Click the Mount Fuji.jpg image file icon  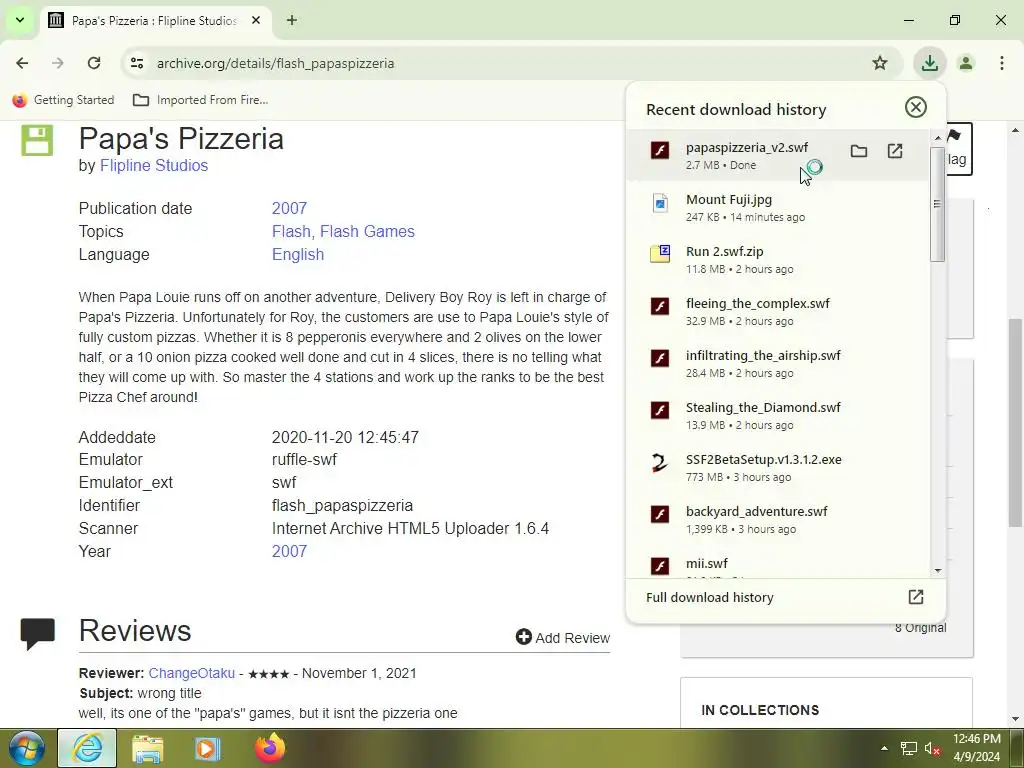pyautogui.click(x=660, y=203)
